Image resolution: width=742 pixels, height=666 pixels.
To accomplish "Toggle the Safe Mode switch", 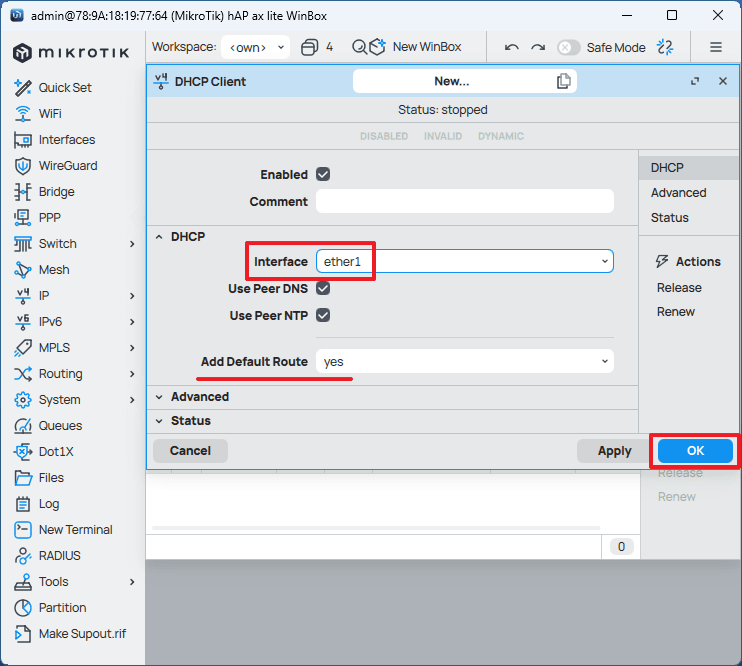I will (x=568, y=47).
